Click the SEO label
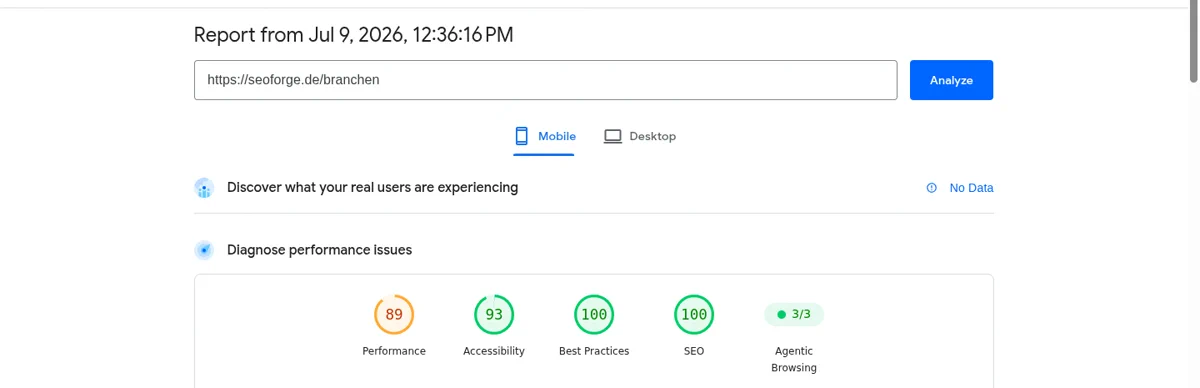 tap(694, 351)
